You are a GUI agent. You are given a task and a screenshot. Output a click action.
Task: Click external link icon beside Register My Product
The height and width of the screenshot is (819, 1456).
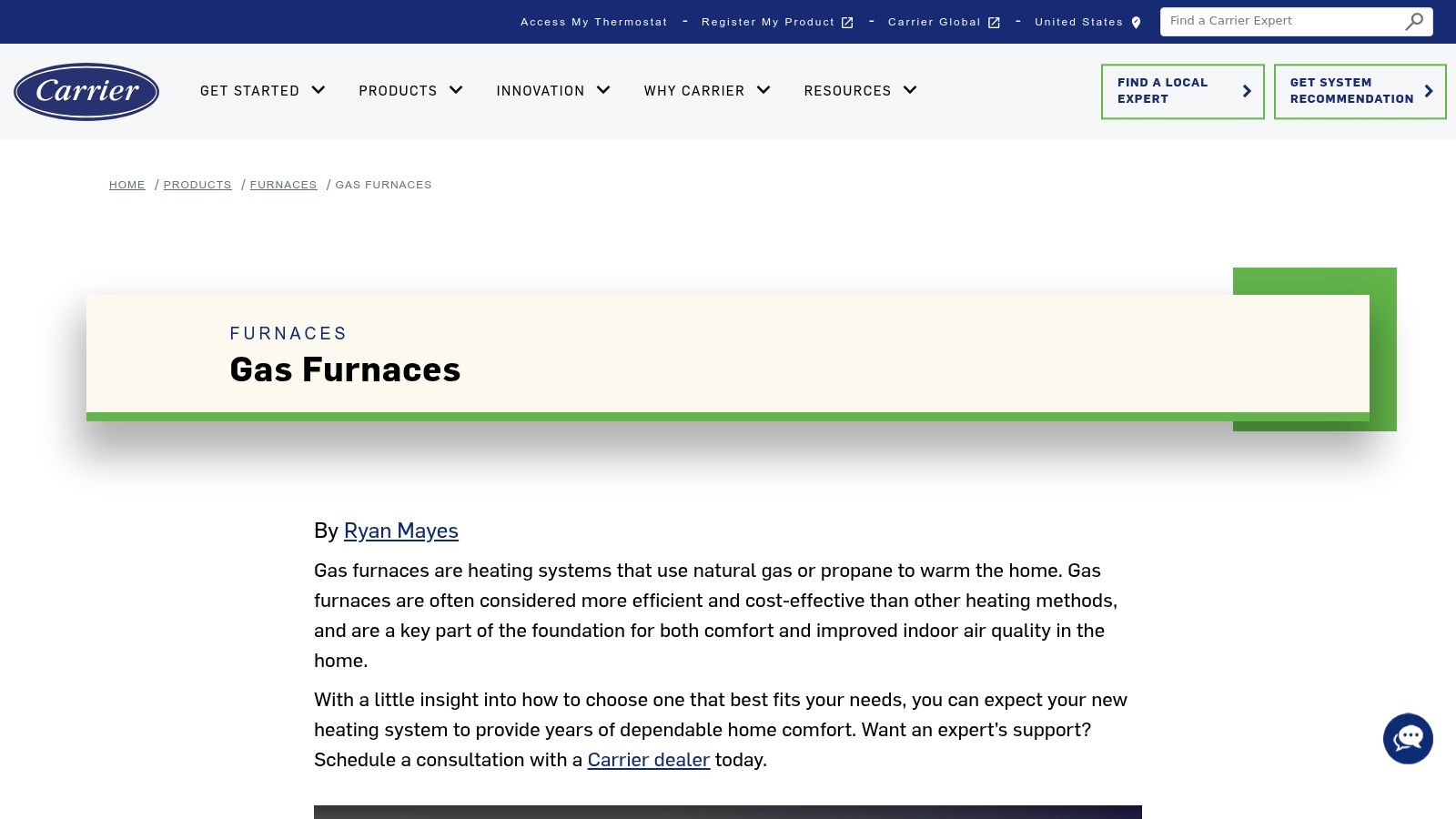click(x=847, y=23)
